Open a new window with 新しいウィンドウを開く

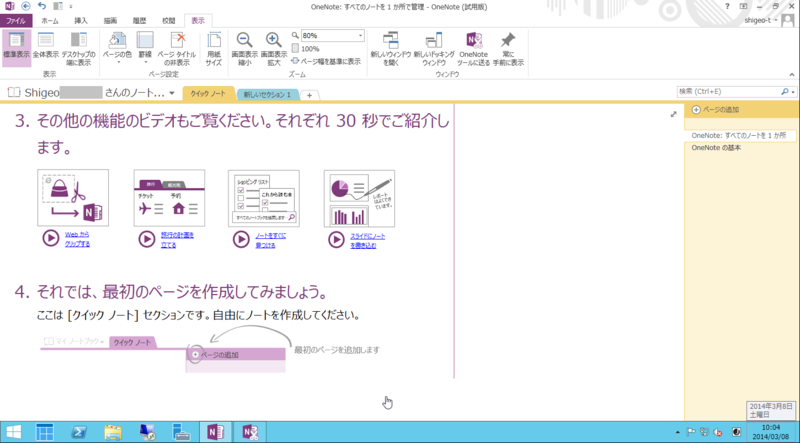(x=390, y=48)
